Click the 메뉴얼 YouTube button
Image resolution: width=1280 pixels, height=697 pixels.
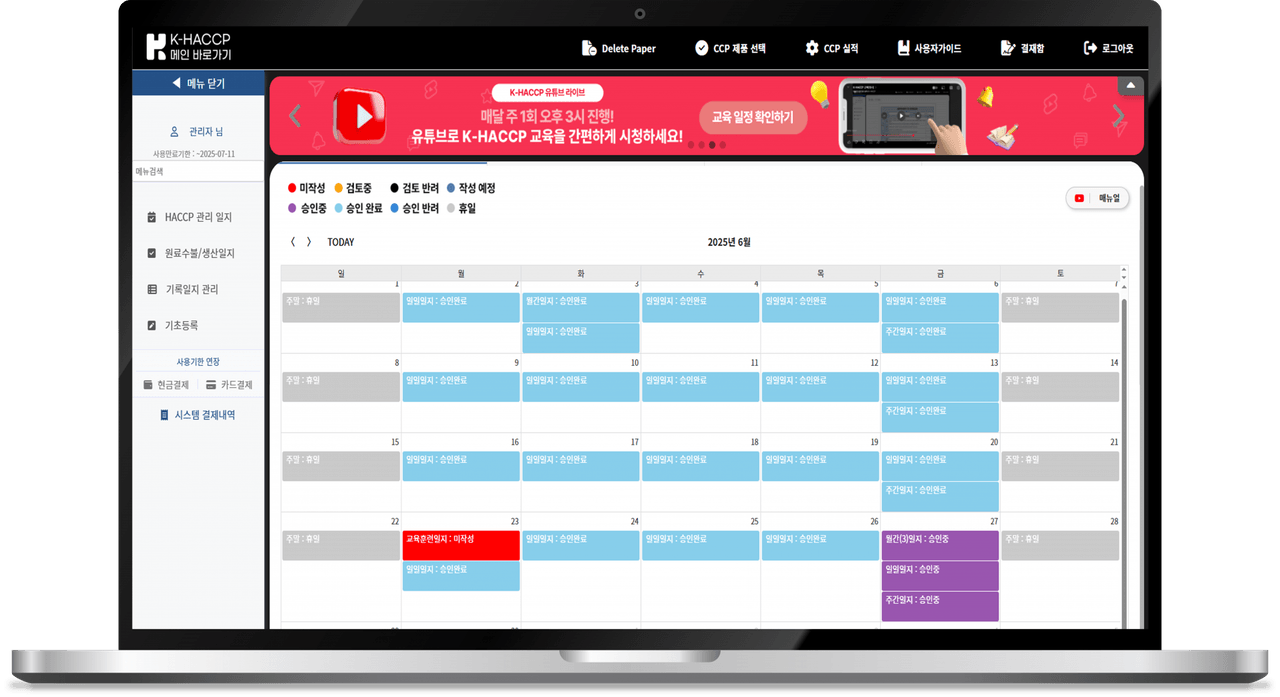pos(1098,198)
